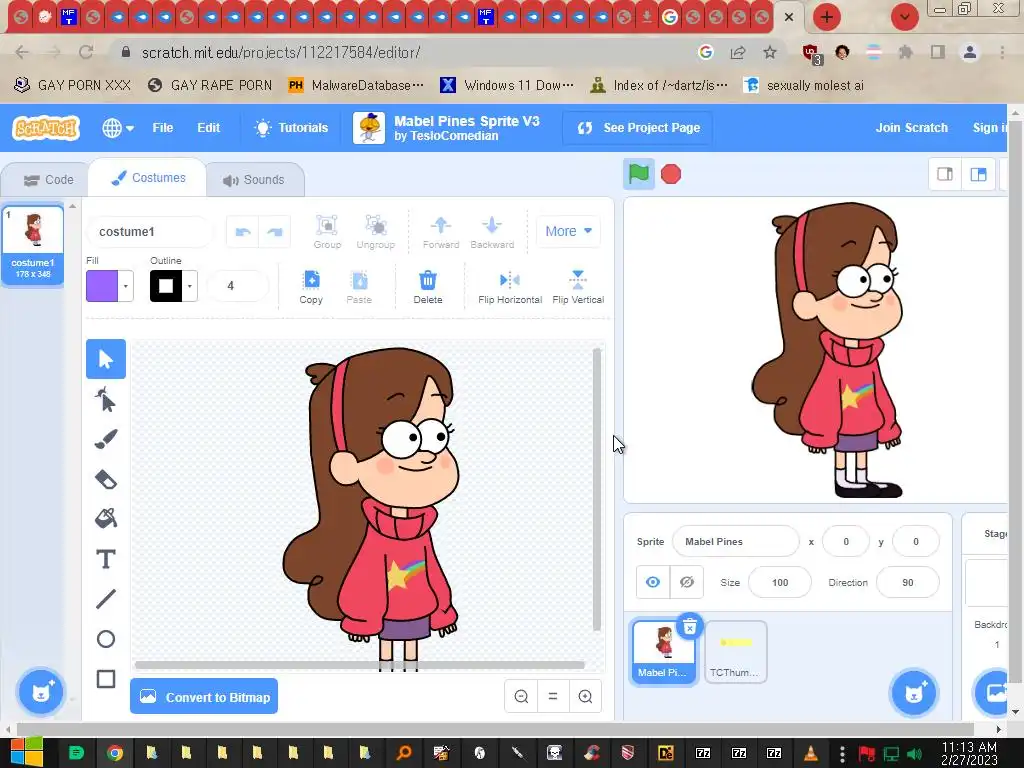Select the Text tool
This screenshot has height=768, width=1024.
[106, 559]
